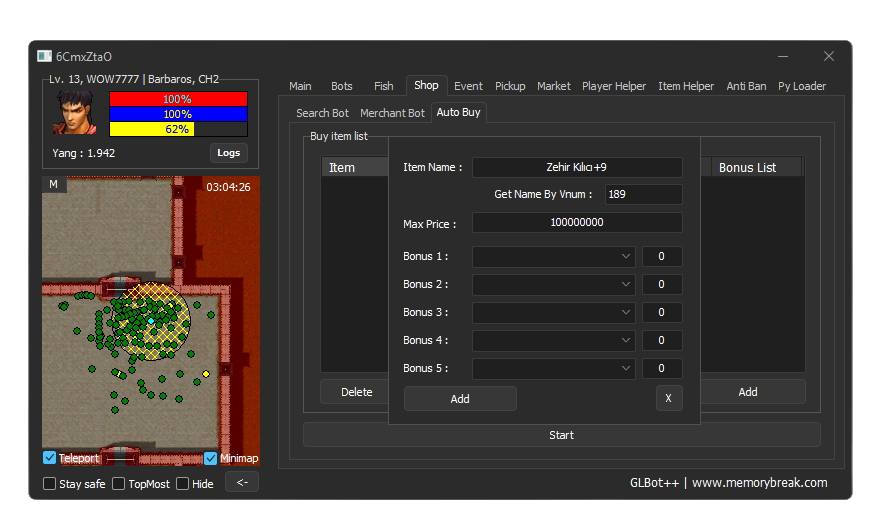Click the red 100% health bar
Screen dimensions: 879x527
pyautogui.click(x=178, y=99)
